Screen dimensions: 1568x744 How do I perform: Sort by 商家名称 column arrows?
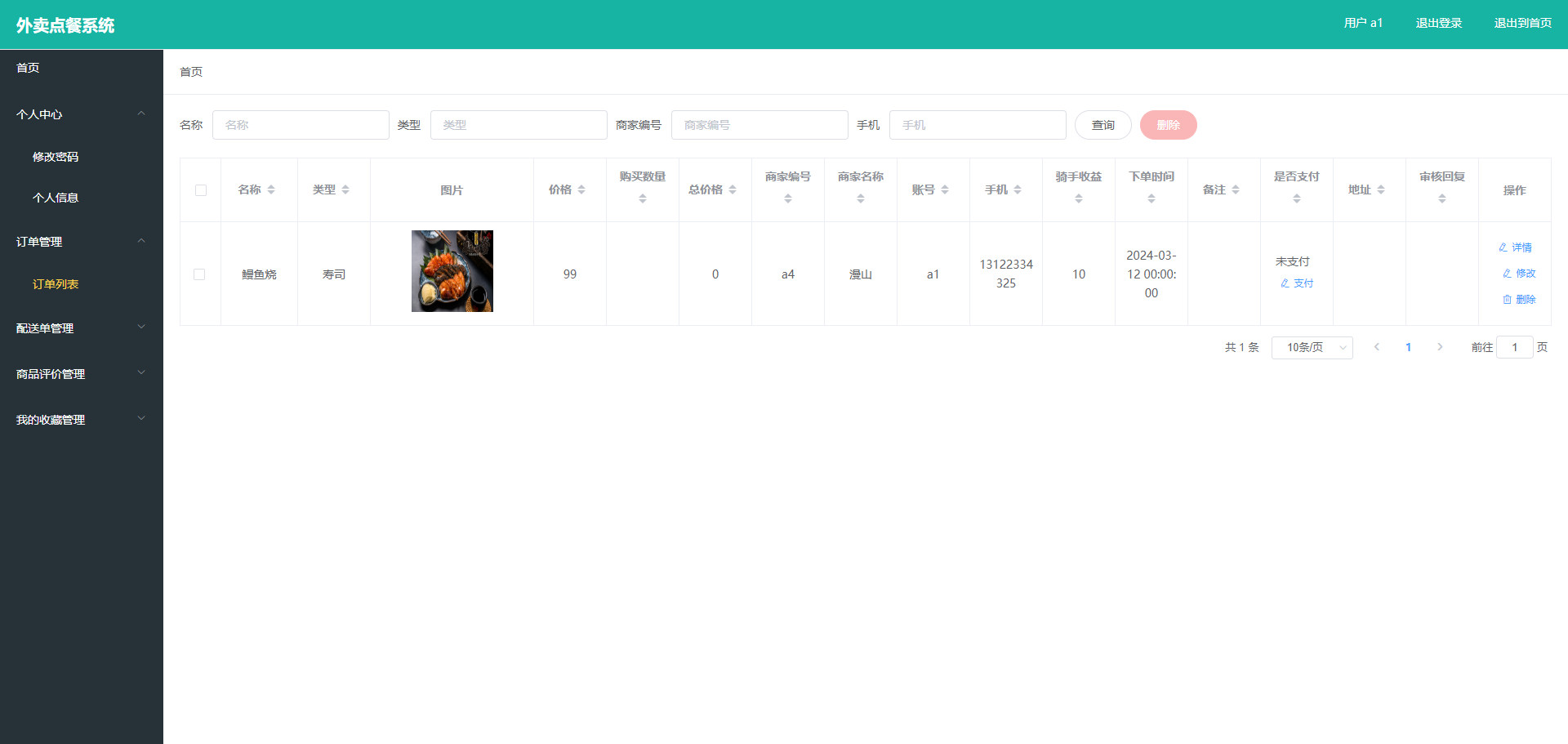tap(861, 199)
